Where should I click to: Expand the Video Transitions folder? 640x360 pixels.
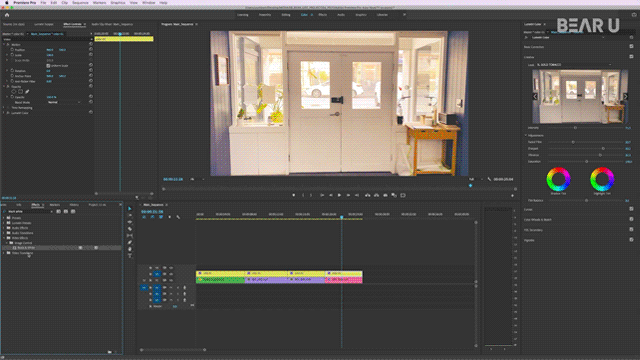4,253
